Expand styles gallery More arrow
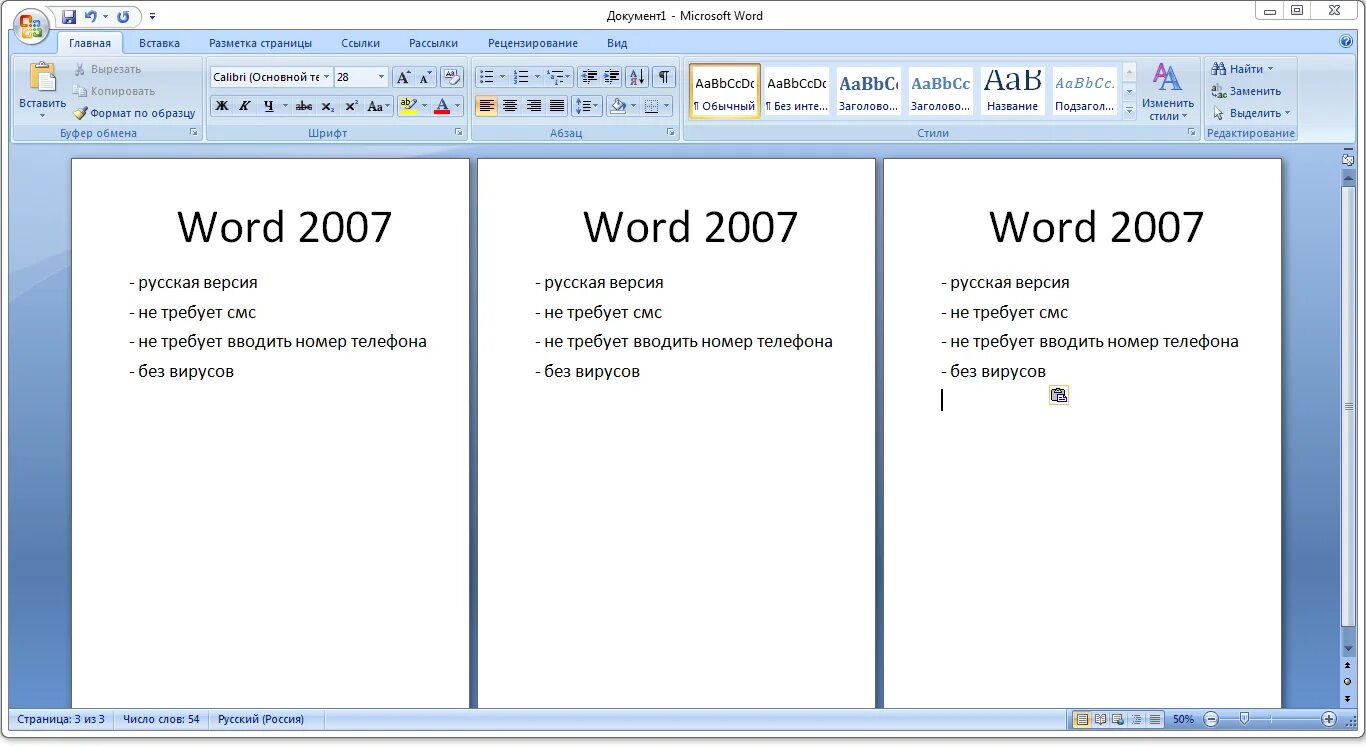The width and height of the screenshot is (1366, 747). (1130, 111)
